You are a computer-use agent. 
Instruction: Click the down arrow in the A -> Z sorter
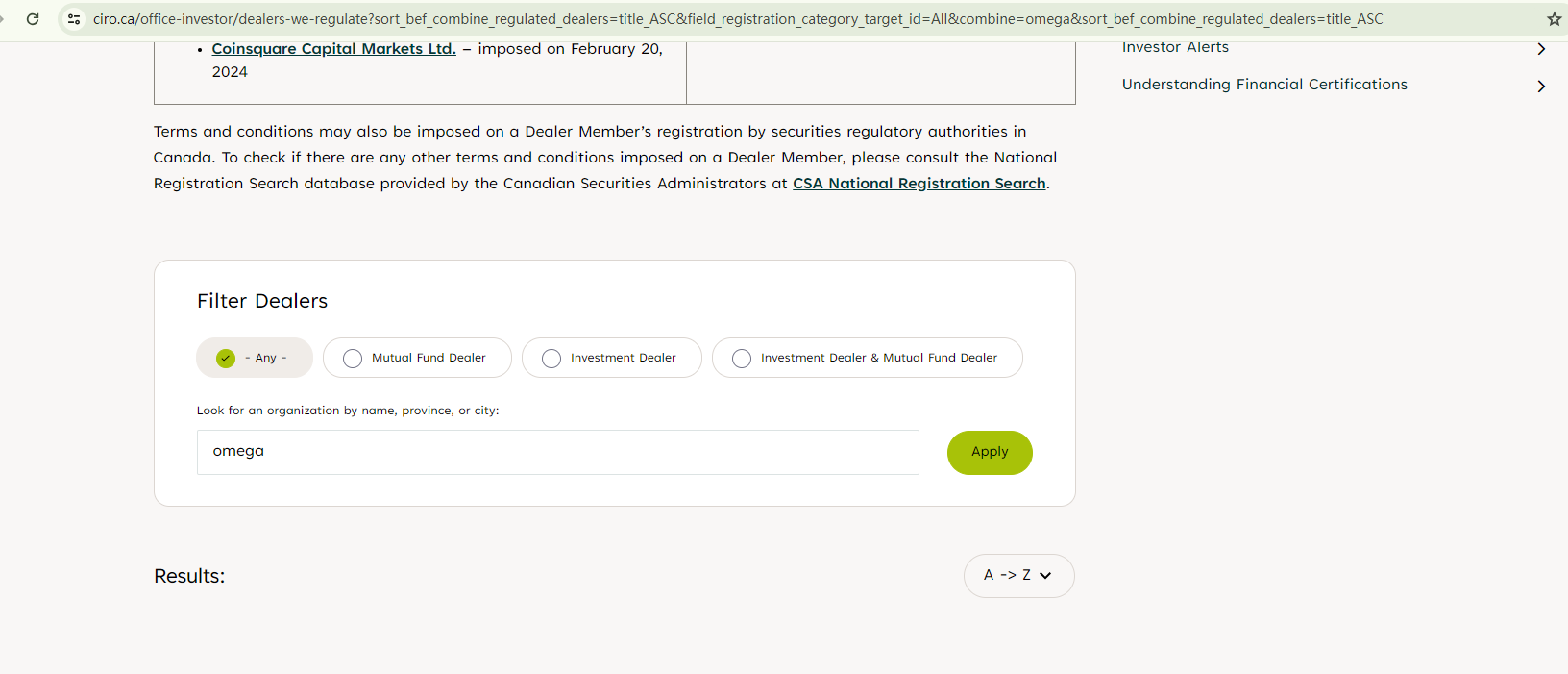pyautogui.click(x=1045, y=576)
